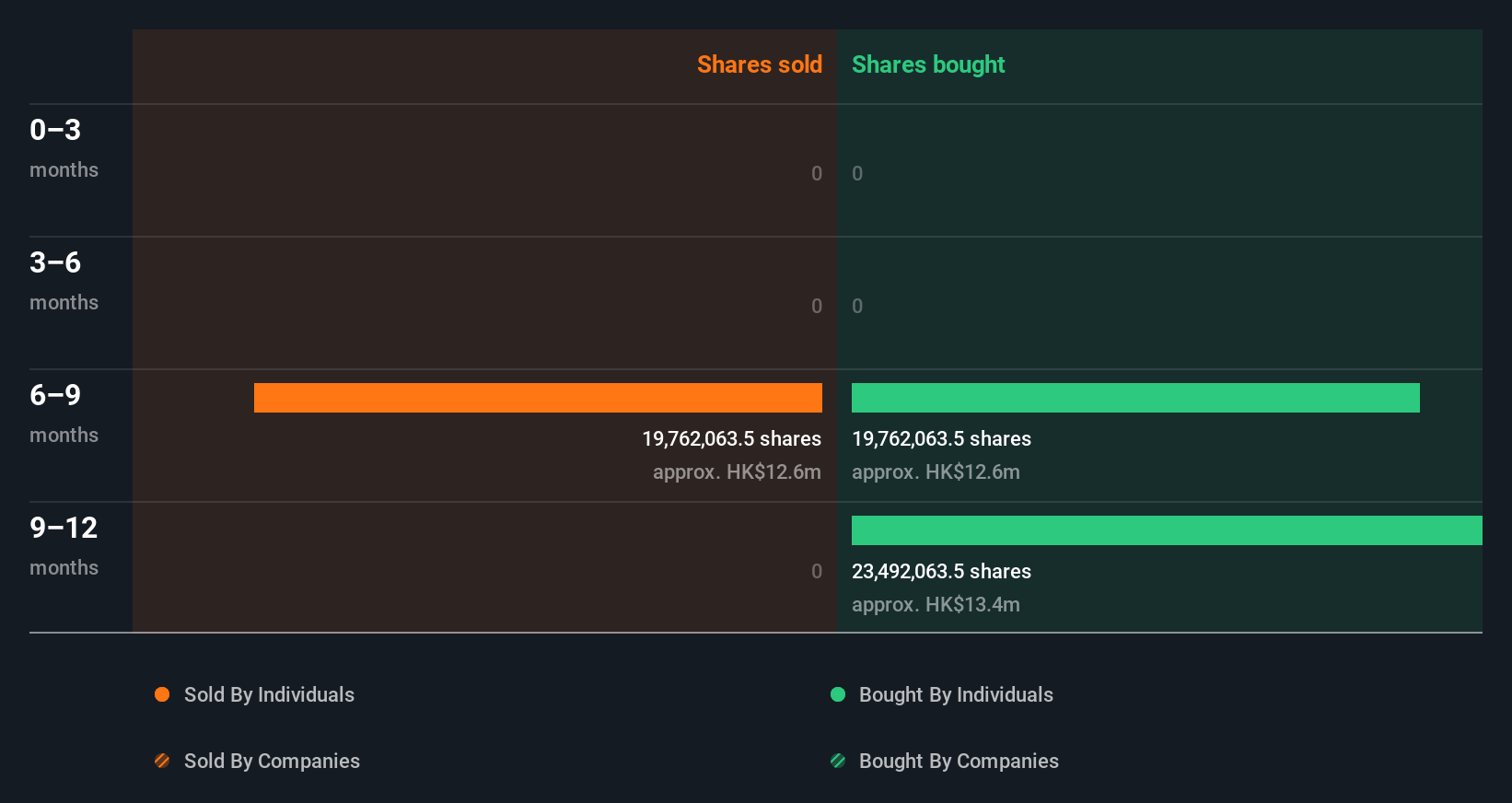This screenshot has height=803, width=1512.
Task: Click the green 9–12 months shares bought bar
Action: click(1167, 530)
